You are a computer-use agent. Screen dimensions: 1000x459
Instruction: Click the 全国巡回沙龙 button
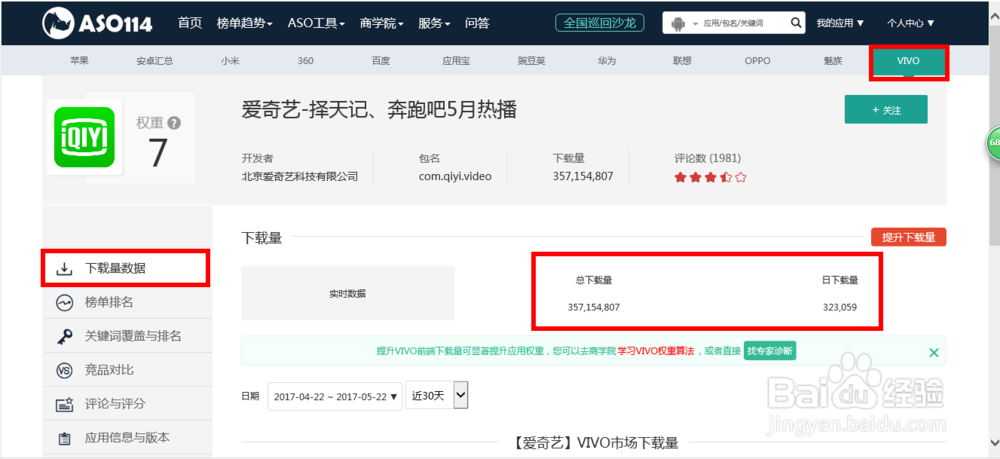click(x=599, y=24)
